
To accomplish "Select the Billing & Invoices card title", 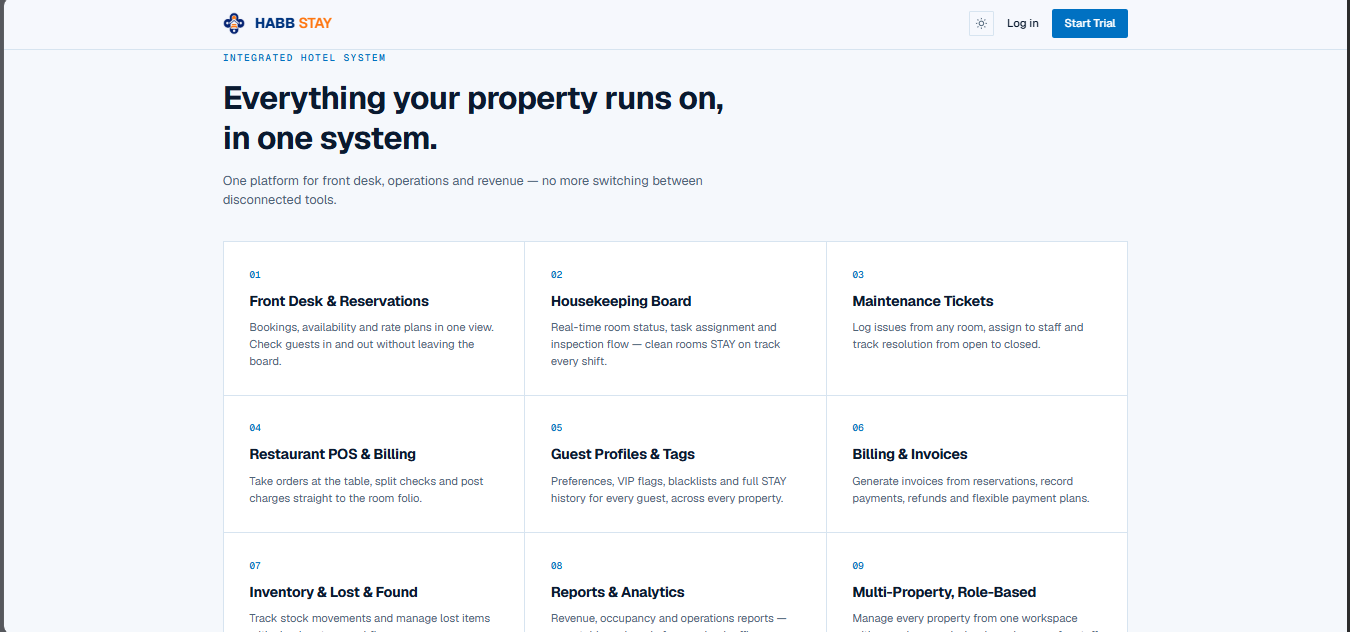I will (x=910, y=454).
